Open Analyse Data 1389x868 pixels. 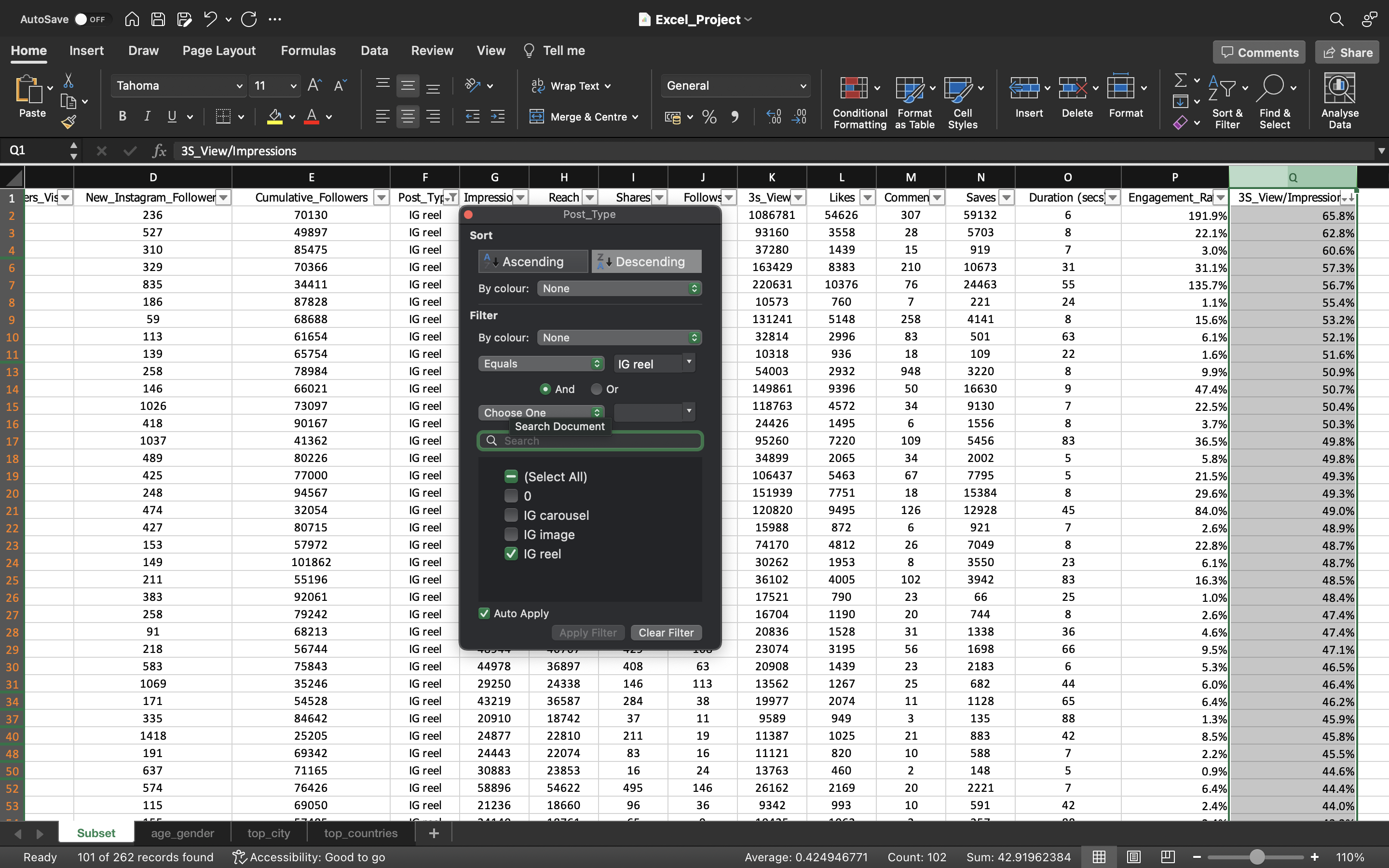[1340, 101]
